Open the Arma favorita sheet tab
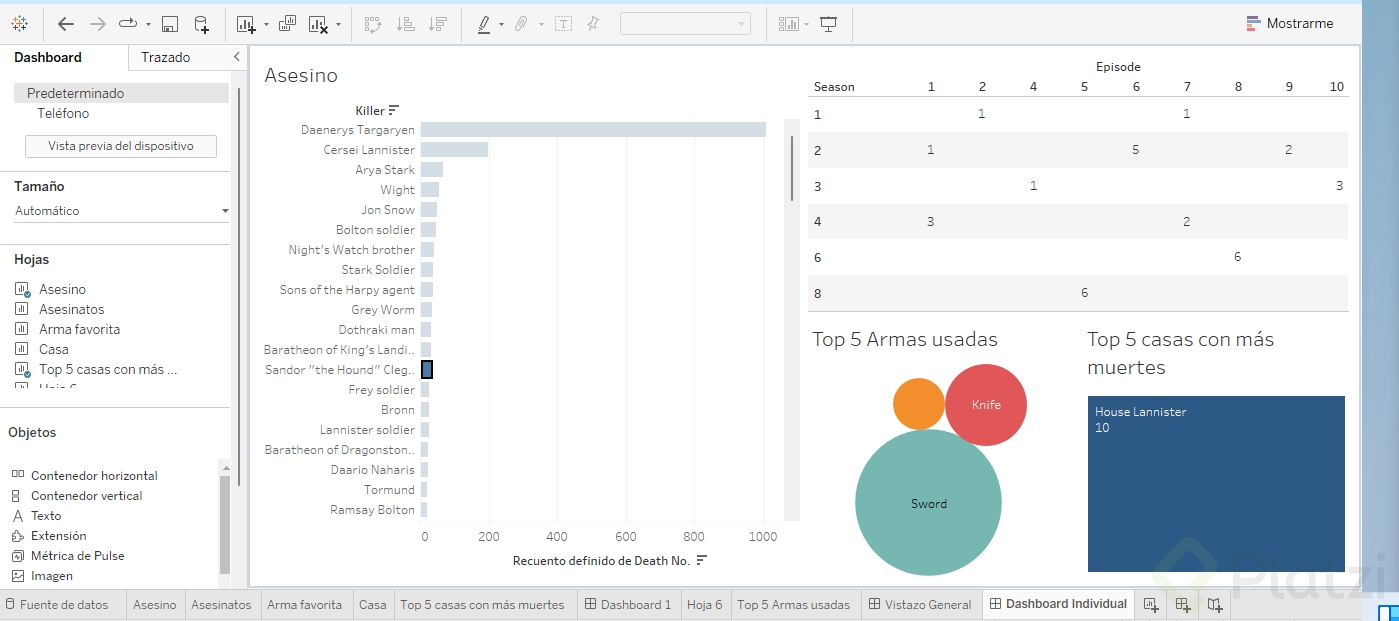 [304, 604]
